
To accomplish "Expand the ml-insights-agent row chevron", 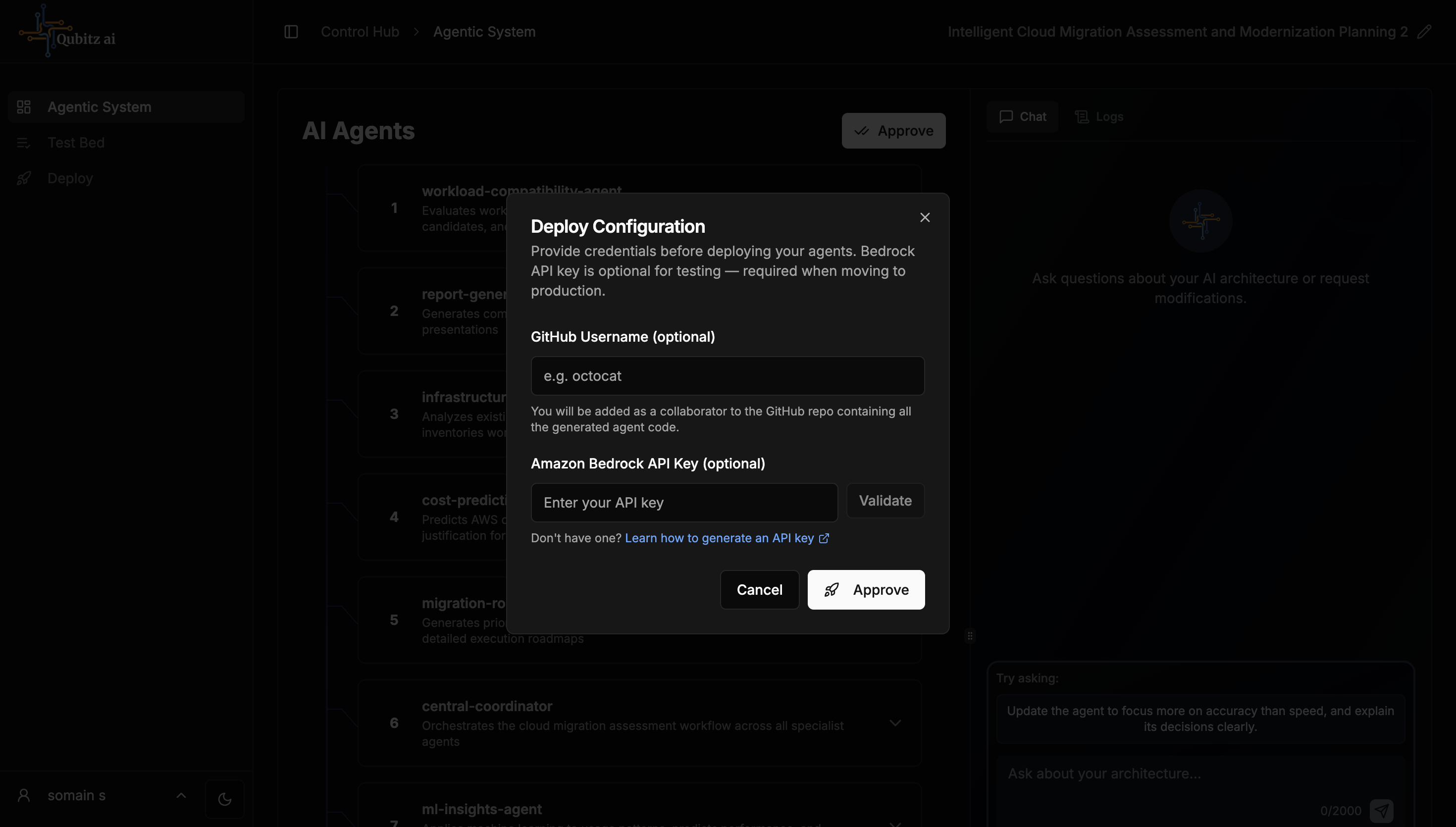I will pyautogui.click(x=895, y=824).
